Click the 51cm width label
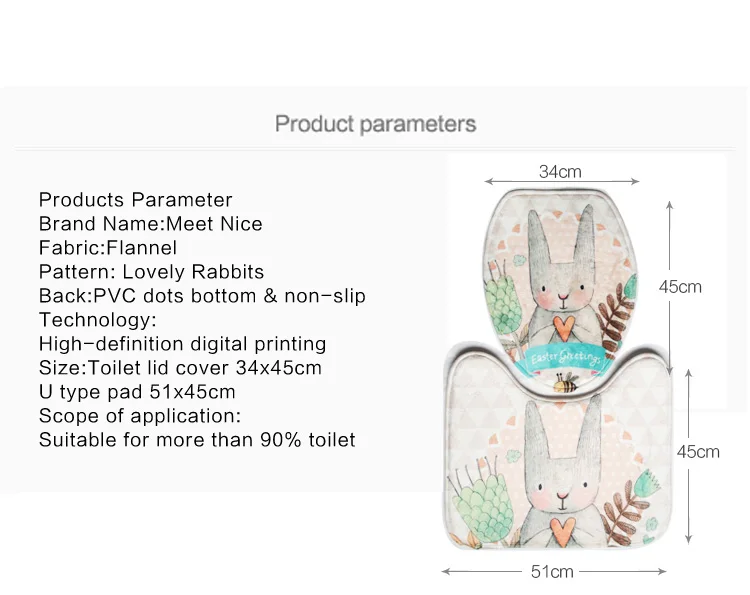The width and height of the screenshot is (750, 595). point(552,572)
